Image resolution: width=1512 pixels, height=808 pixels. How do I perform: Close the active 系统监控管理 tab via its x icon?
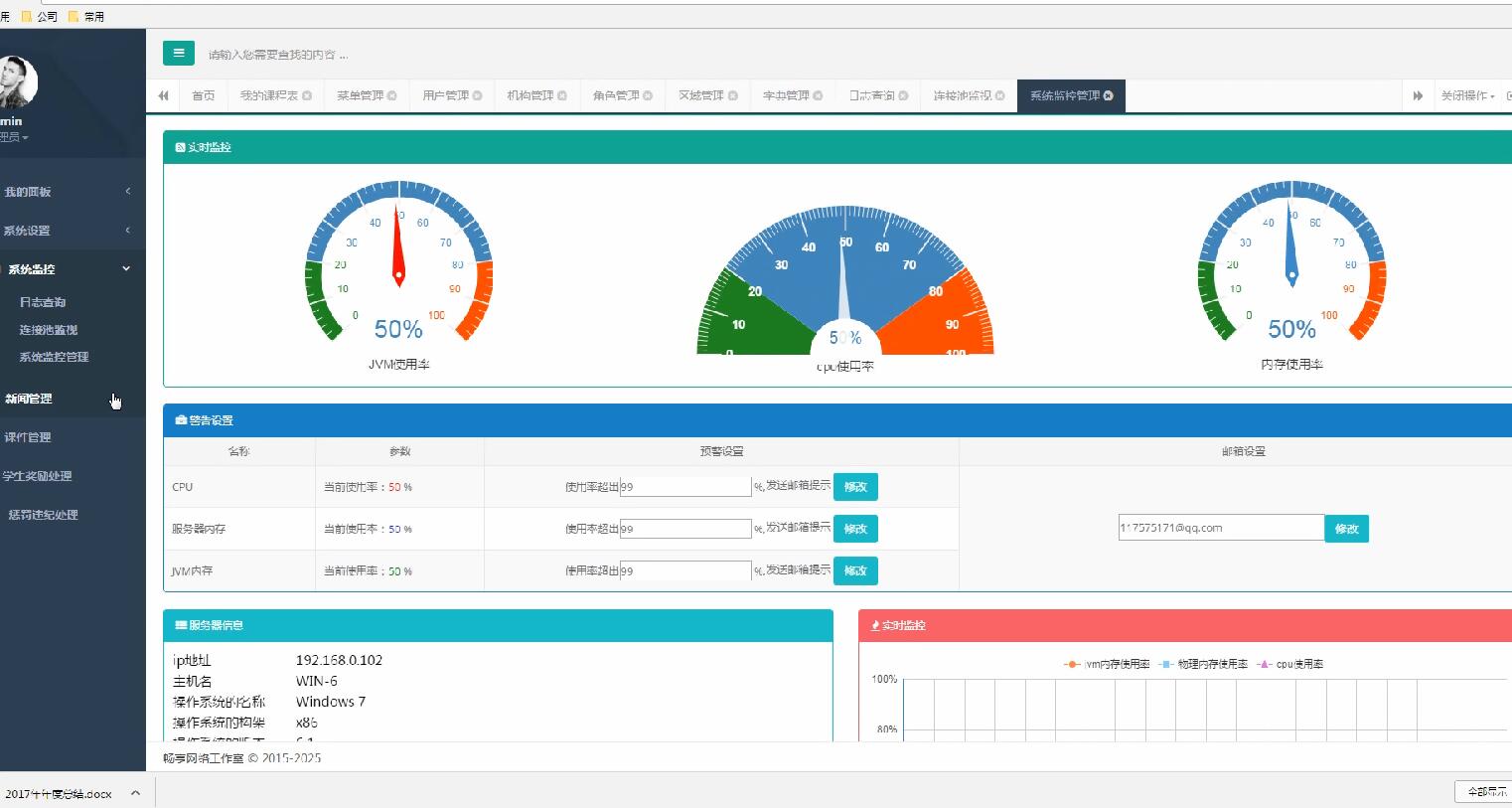[1108, 95]
